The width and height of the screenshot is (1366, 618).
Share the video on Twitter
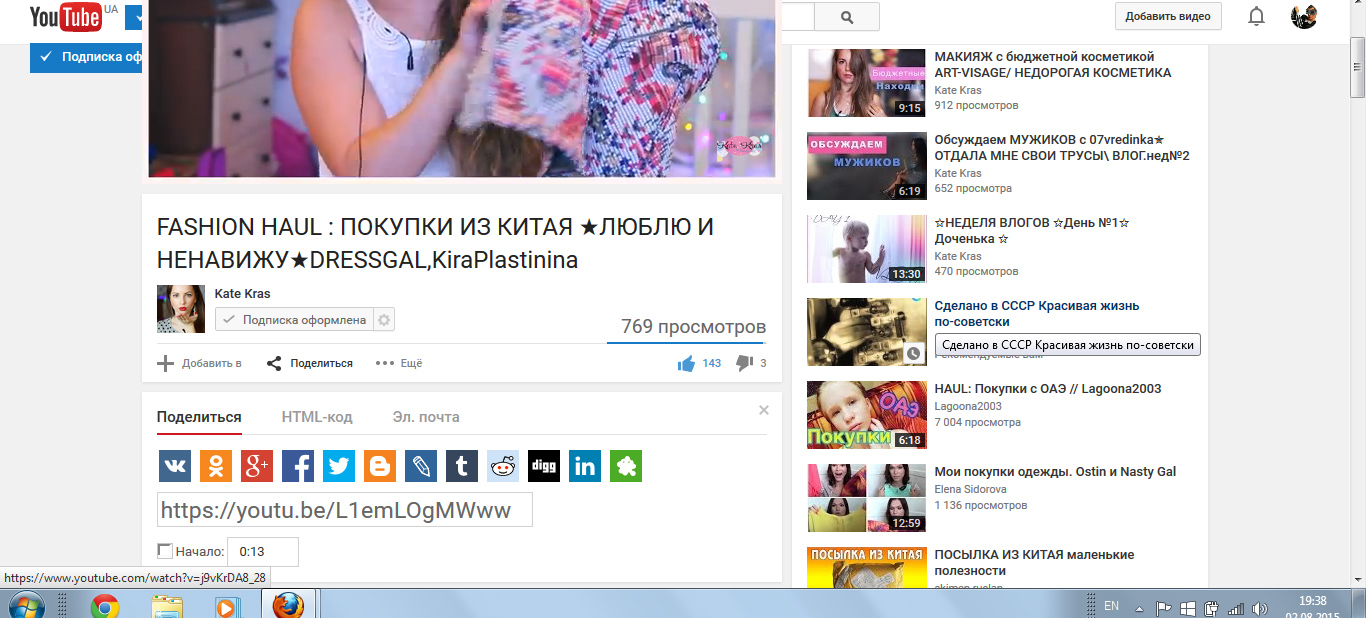pyautogui.click(x=339, y=466)
